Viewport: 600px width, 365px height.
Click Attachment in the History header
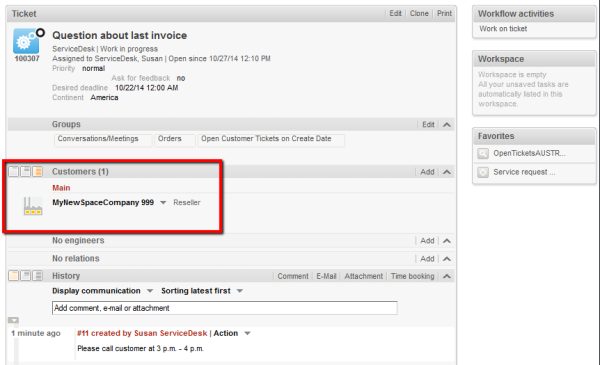point(363,276)
